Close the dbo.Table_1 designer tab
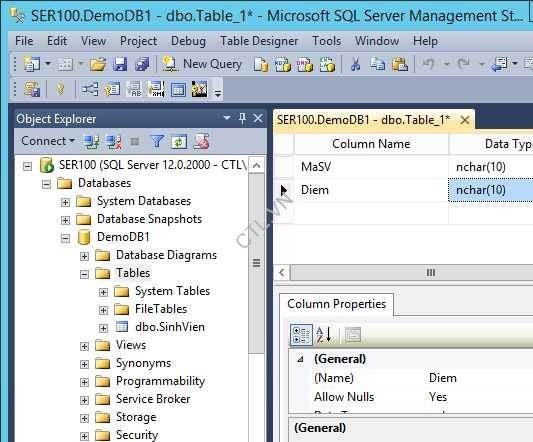 click(x=464, y=120)
